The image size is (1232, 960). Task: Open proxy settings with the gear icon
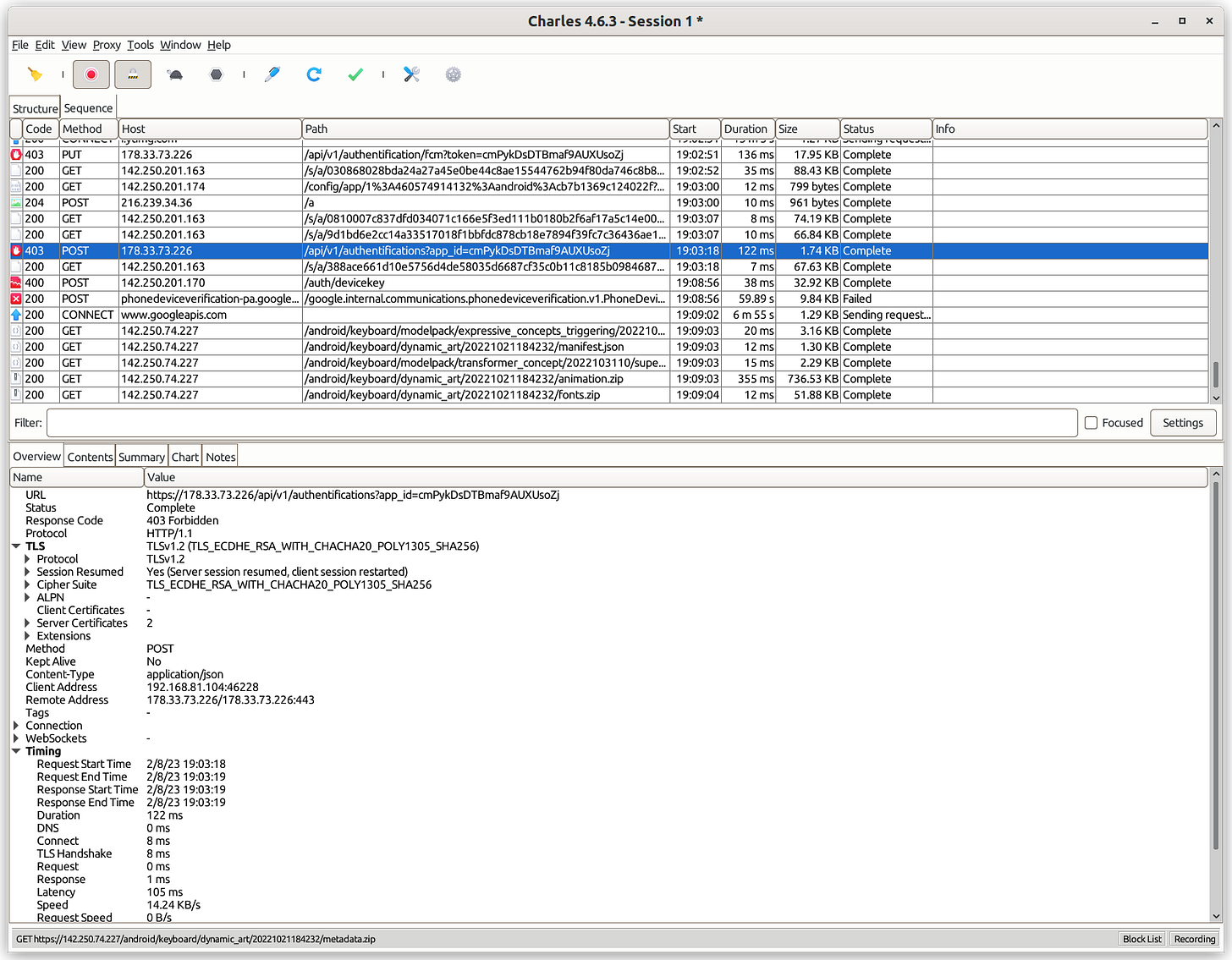click(x=454, y=74)
